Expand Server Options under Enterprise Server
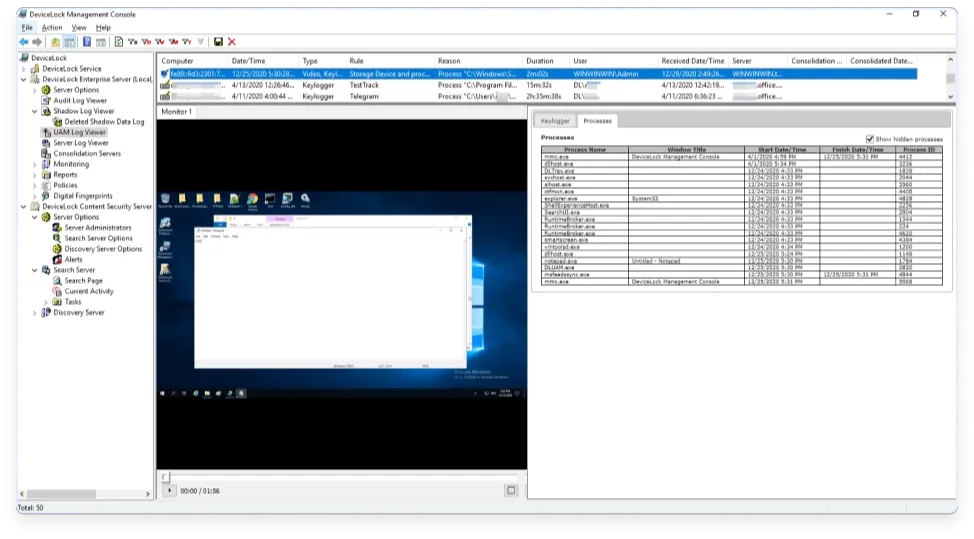The height and width of the screenshot is (539, 974). [x=35, y=90]
